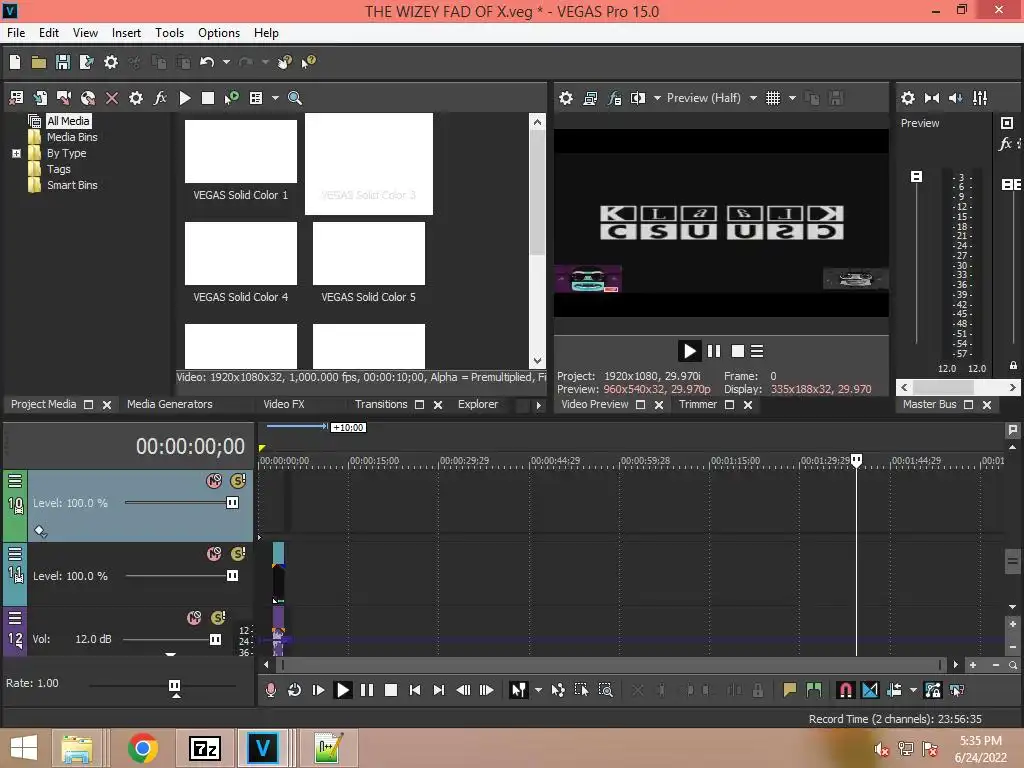Open the Undo history dropdown arrow

coord(226,62)
